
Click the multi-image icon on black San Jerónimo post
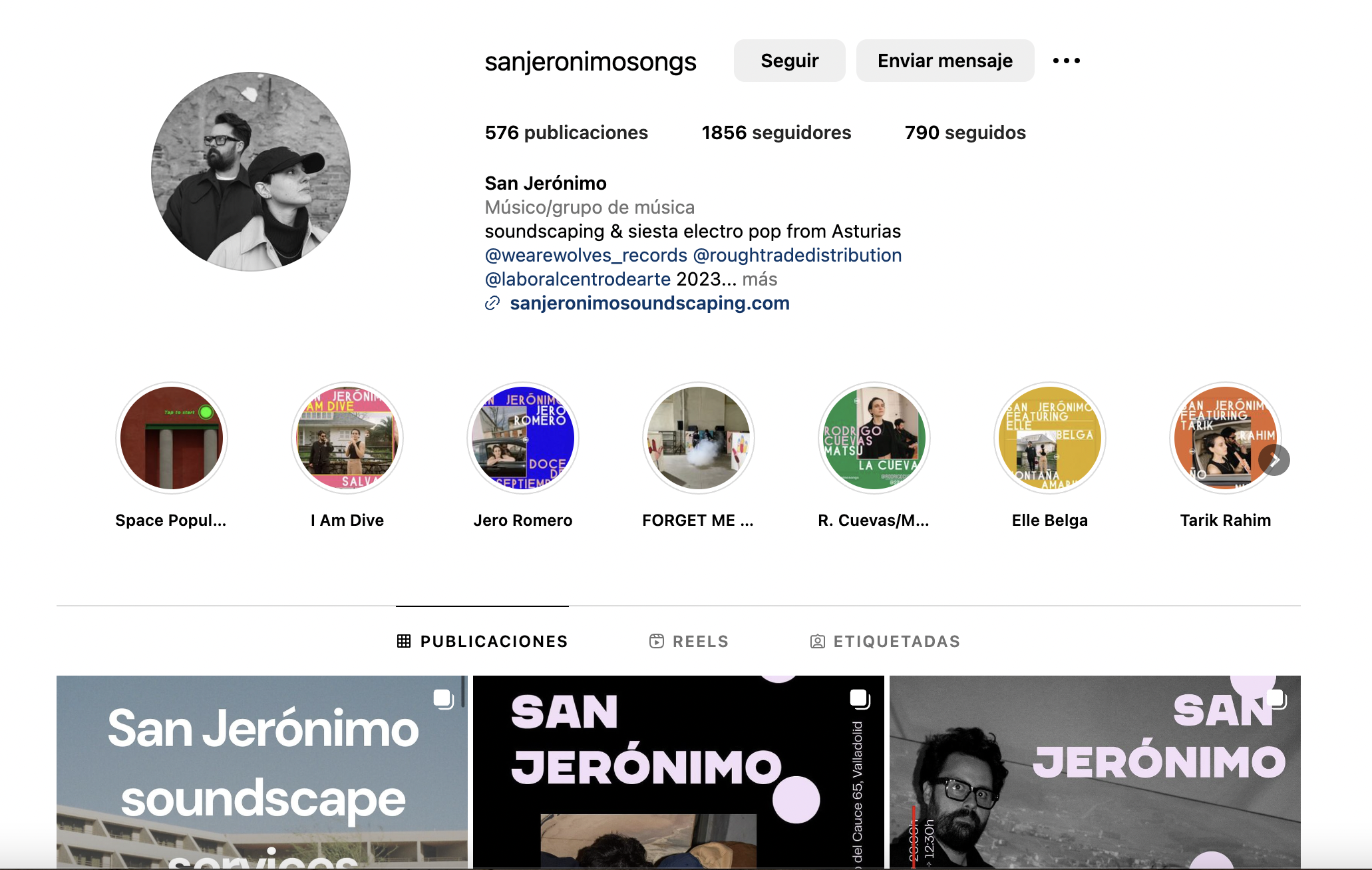(x=860, y=699)
